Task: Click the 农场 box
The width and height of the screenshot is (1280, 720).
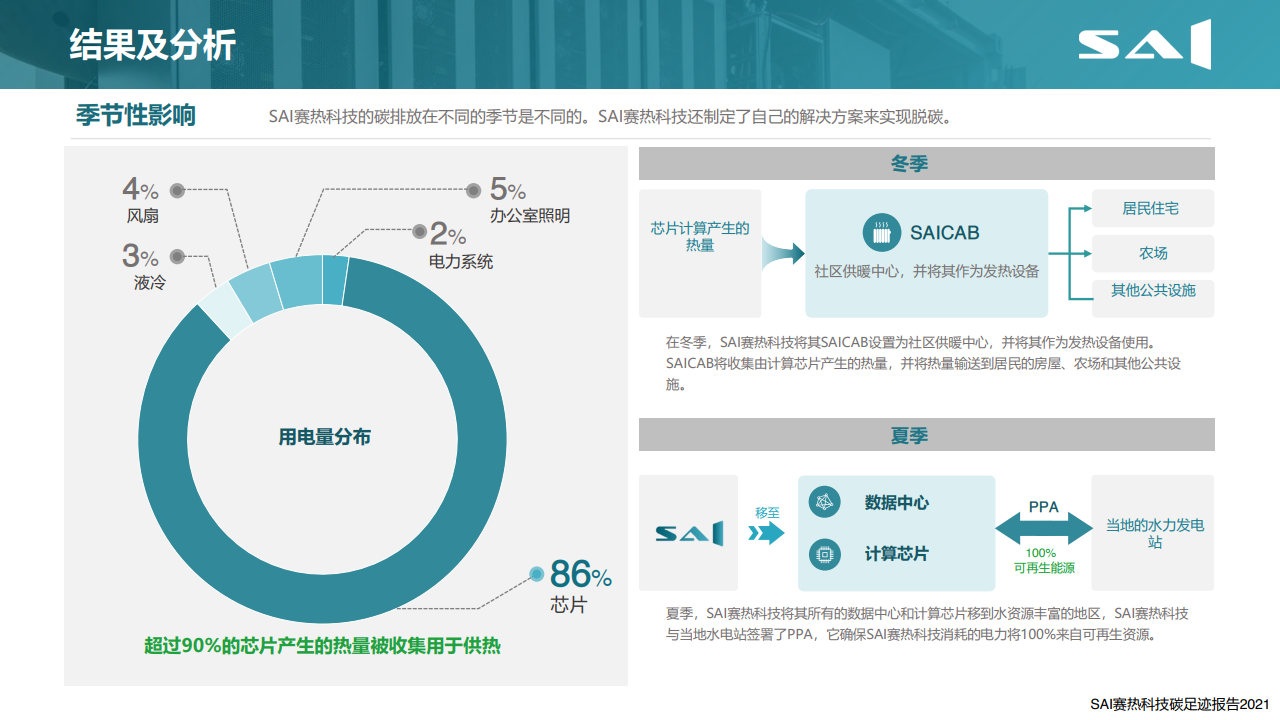Action: coord(1152,253)
